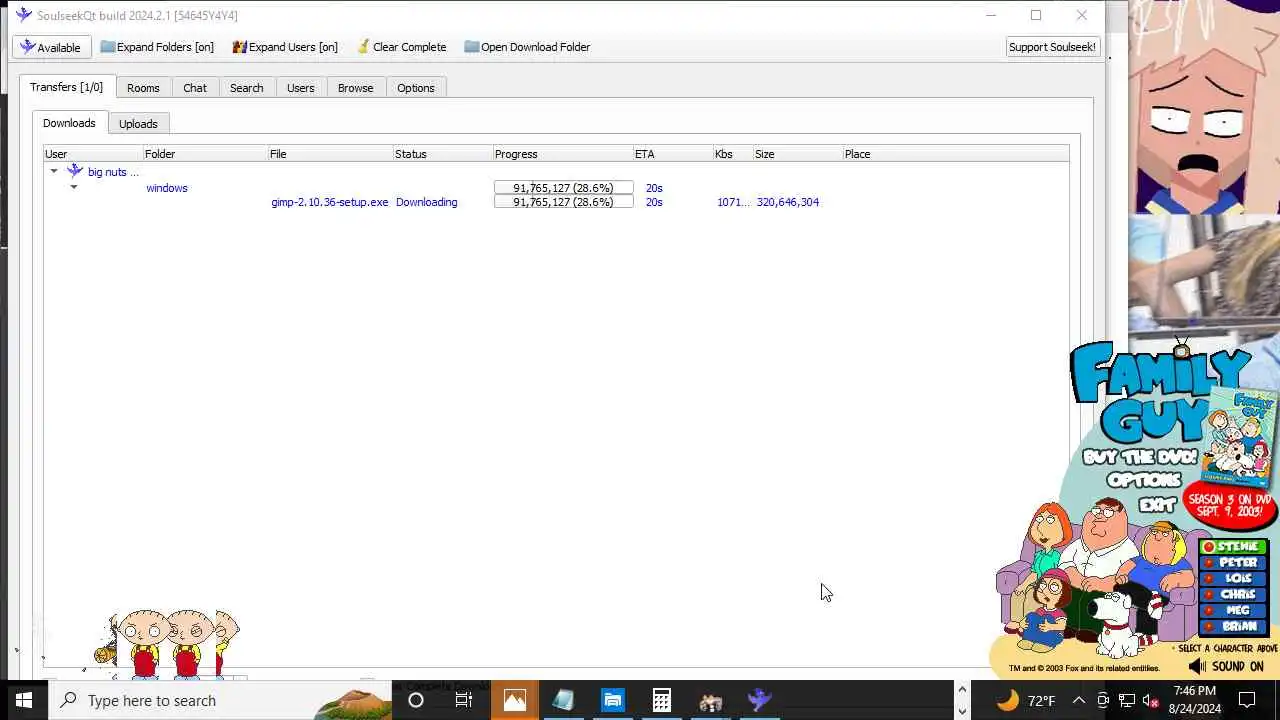Open the Windows Start menu
Screen dimensions: 1280x720
click(x=24, y=700)
